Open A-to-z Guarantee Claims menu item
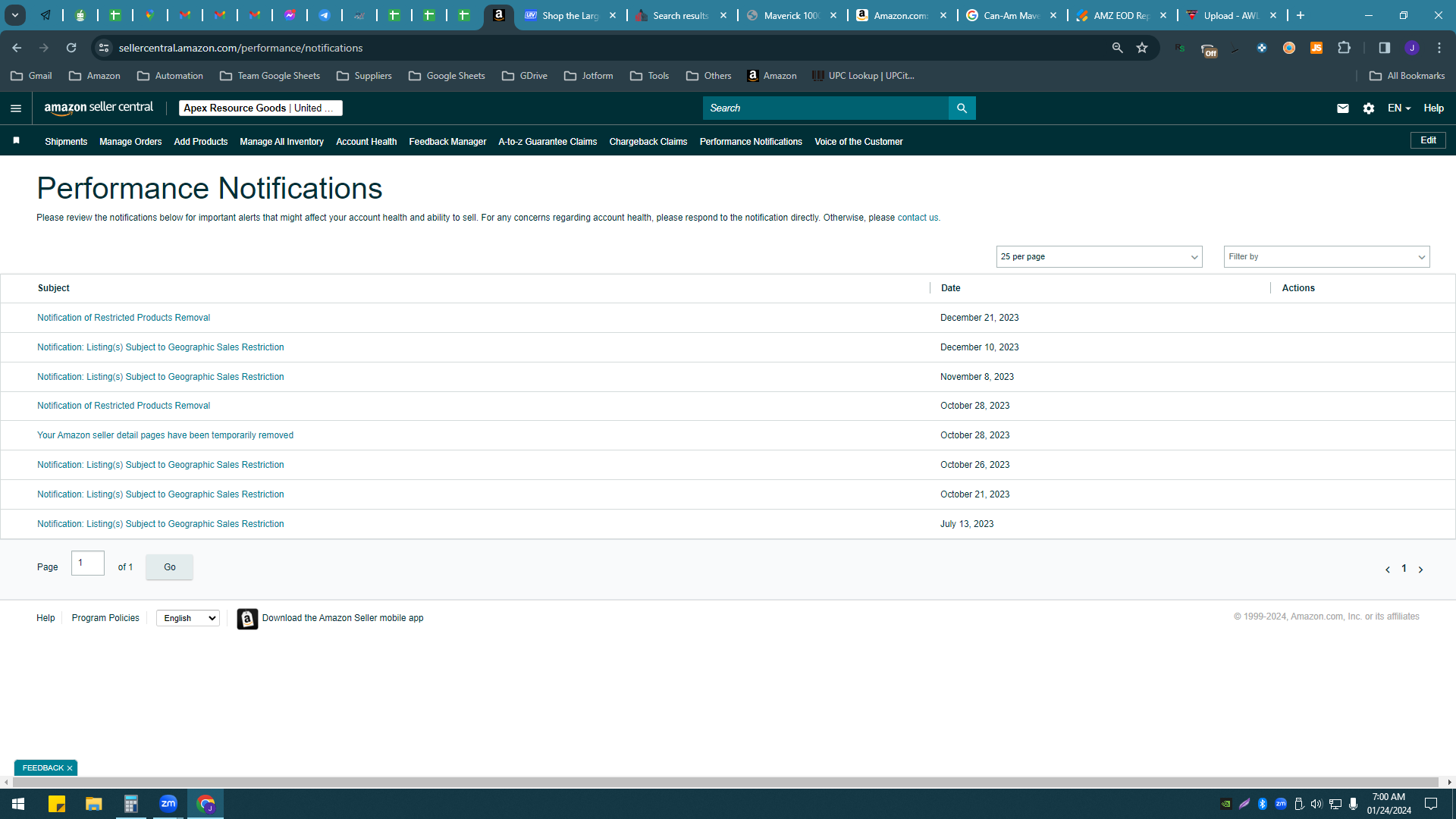 548,142
